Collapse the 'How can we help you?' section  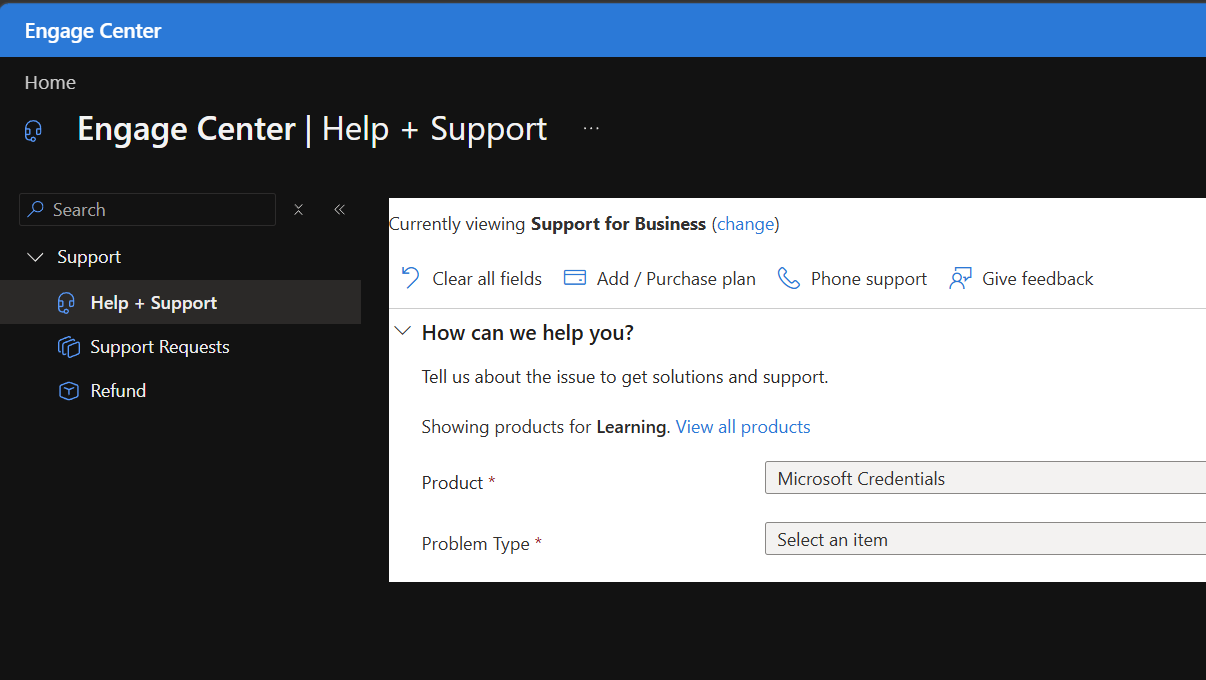click(x=403, y=332)
